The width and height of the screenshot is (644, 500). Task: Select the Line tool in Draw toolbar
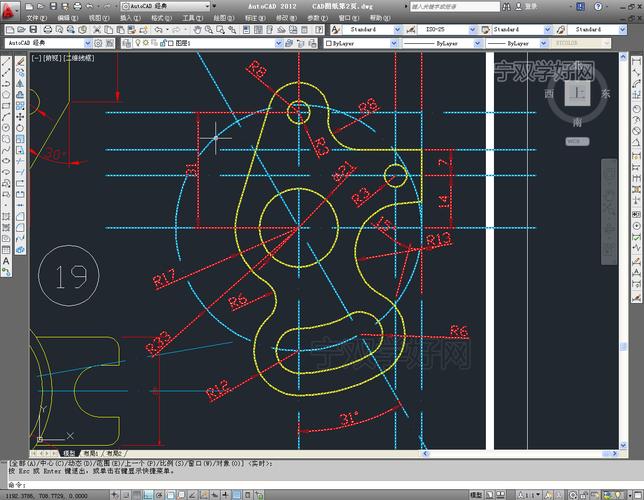pyautogui.click(x=7, y=61)
